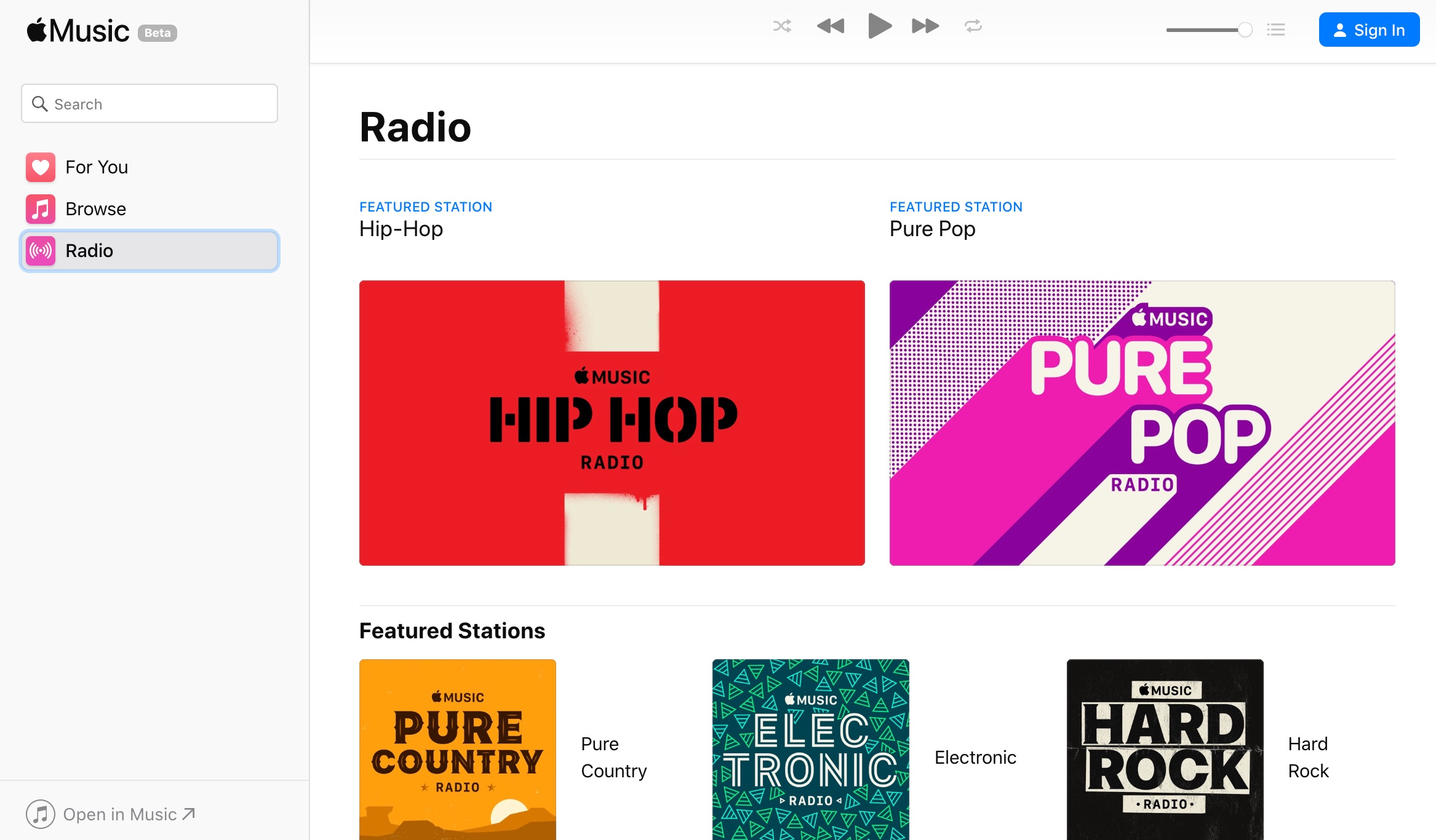Click the Featured Stations heading

click(x=452, y=631)
